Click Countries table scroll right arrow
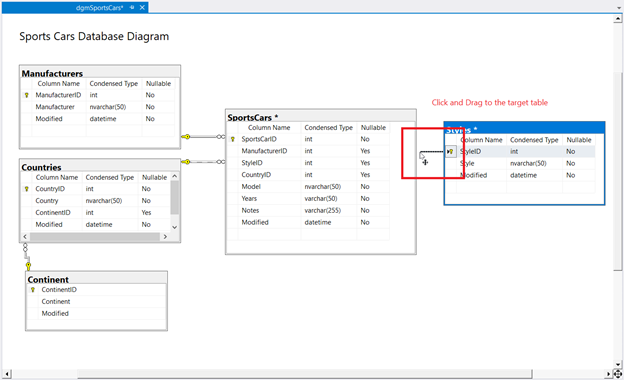 [165, 237]
